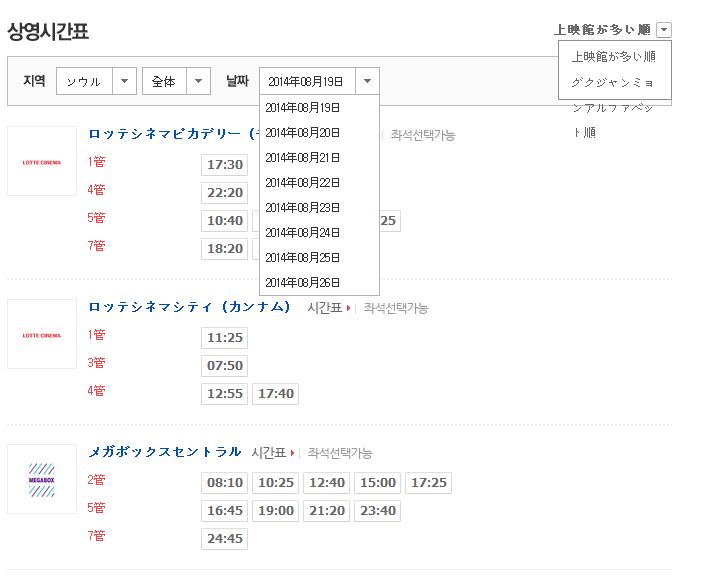
Task: Click the Megabox Central logo icon
Action: [42, 479]
